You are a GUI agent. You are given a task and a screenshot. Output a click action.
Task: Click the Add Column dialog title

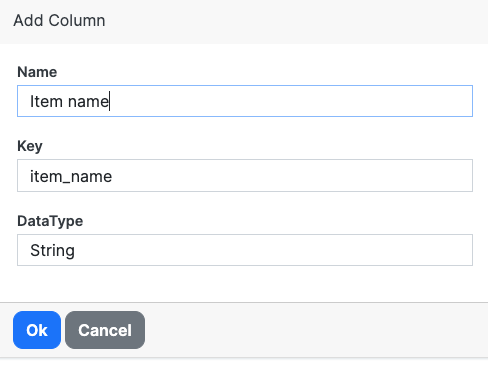click(x=59, y=21)
